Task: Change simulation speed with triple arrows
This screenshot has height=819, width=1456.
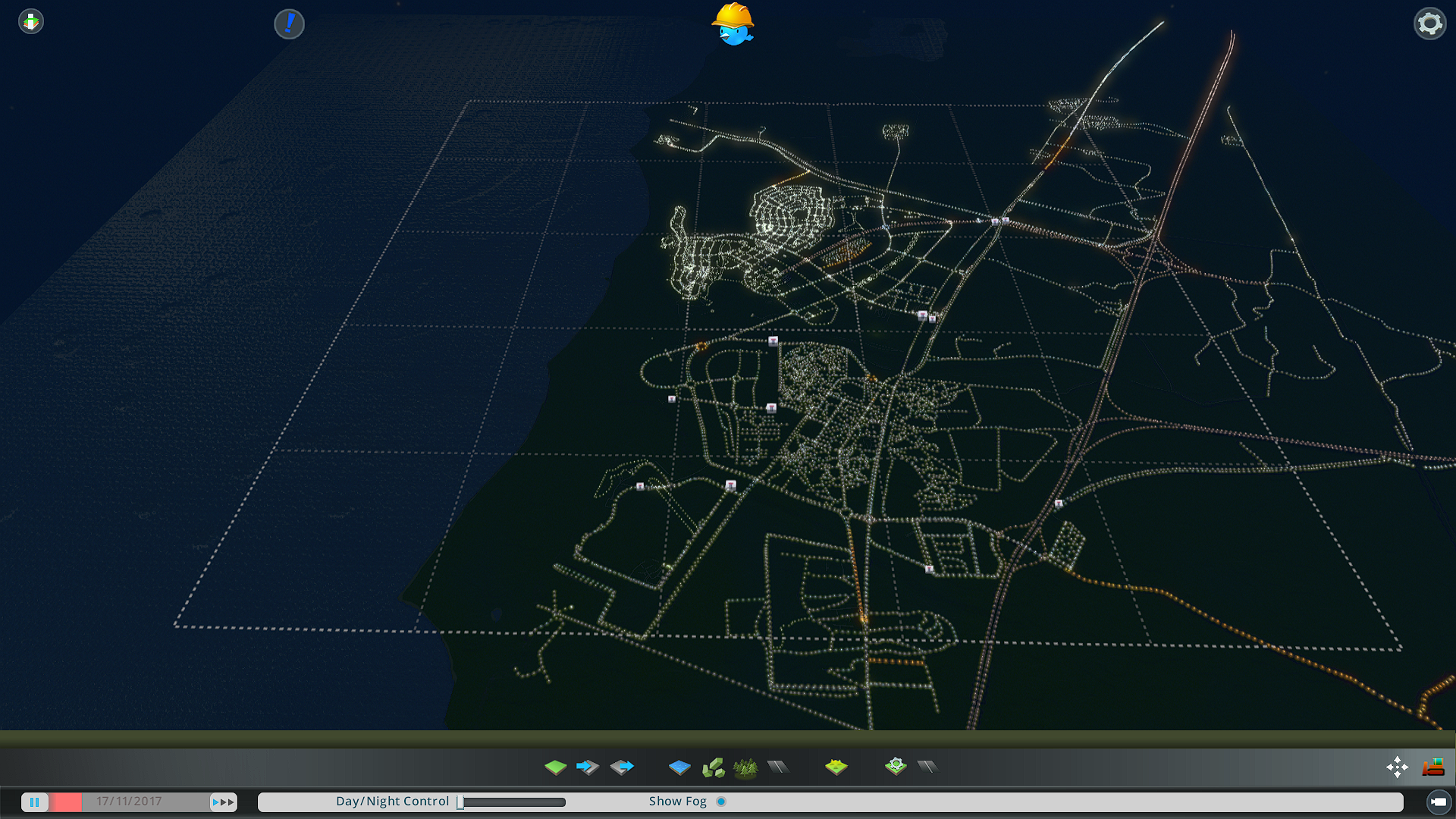Action: (223, 802)
